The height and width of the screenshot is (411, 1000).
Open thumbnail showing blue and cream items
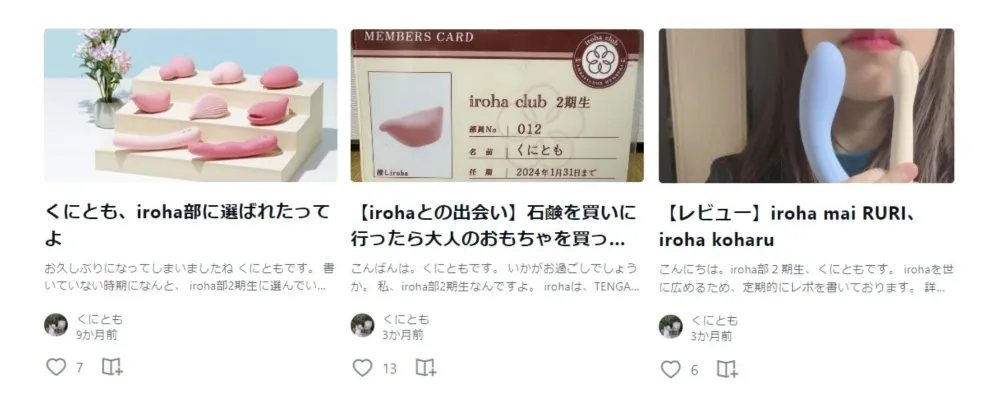click(806, 106)
